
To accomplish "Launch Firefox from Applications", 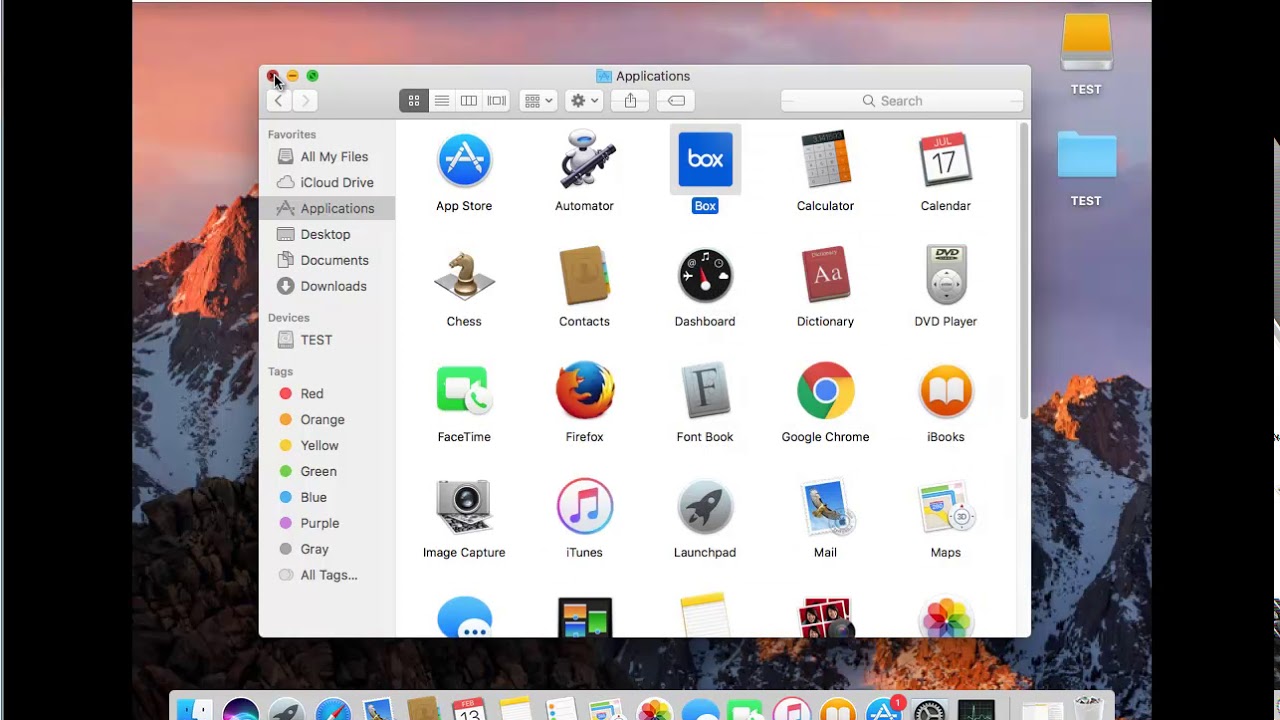I will click(584, 391).
